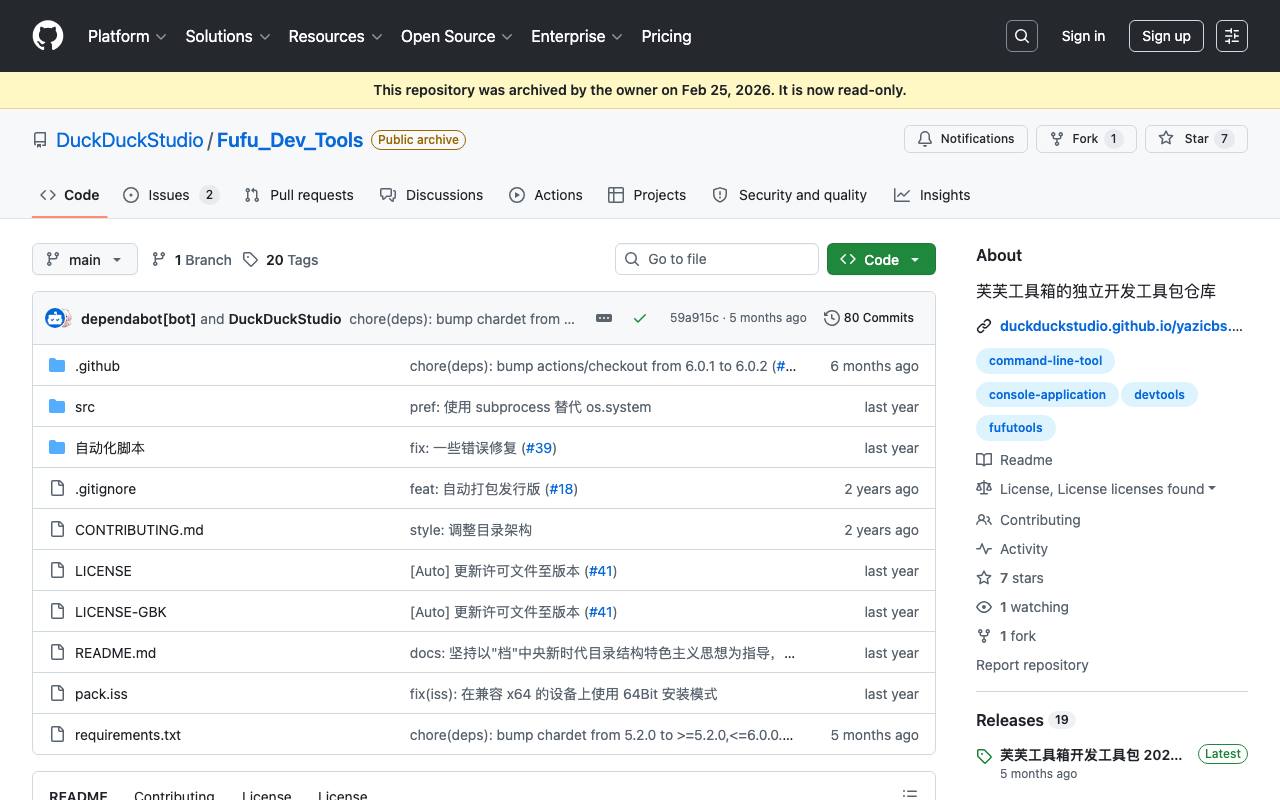Click the Go to file search field
Screen dimensions: 1280x800
(717, 259)
